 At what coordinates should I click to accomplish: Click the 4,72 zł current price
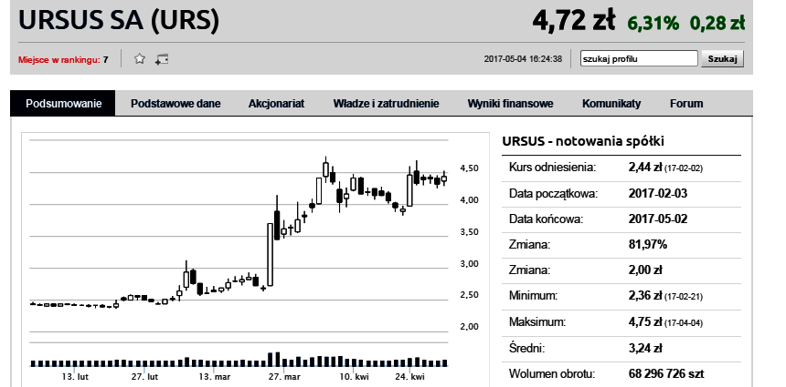tap(573, 21)
